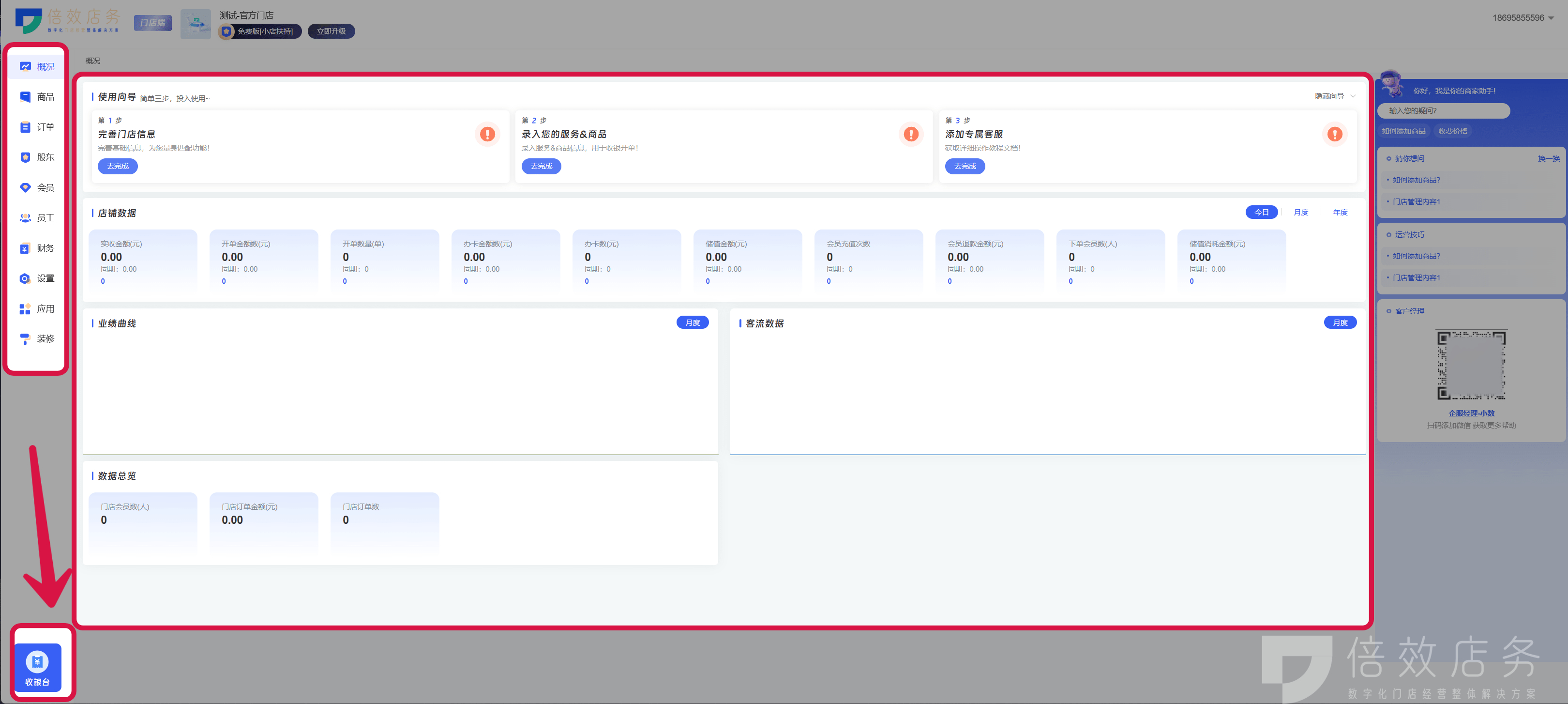Click the 输入您的疑问 input field
This screenshot has height=704, width=1568.
(x=1443, y=110)
